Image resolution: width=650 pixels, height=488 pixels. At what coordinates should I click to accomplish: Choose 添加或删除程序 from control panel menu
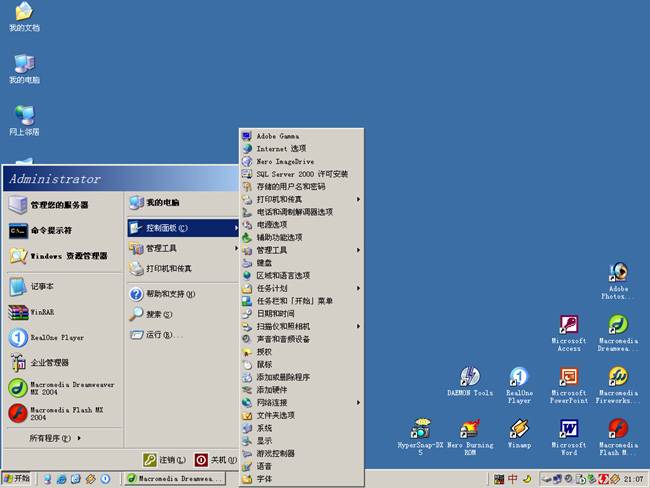click(283, 377)
